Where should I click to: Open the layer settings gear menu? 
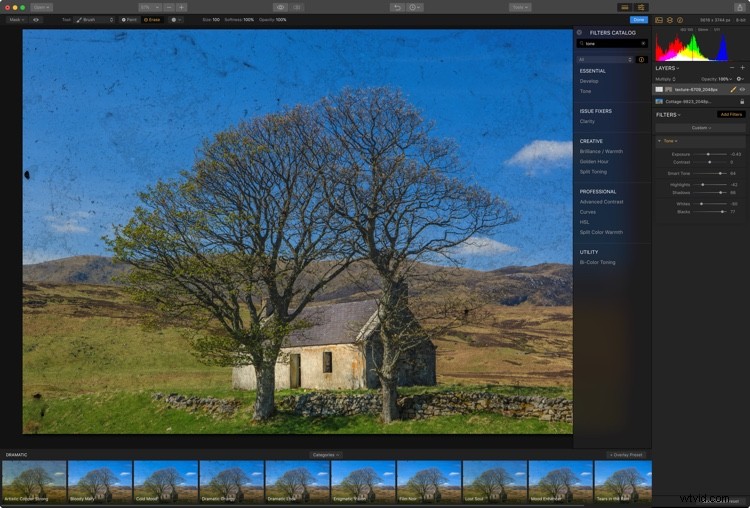pos(740,79)
